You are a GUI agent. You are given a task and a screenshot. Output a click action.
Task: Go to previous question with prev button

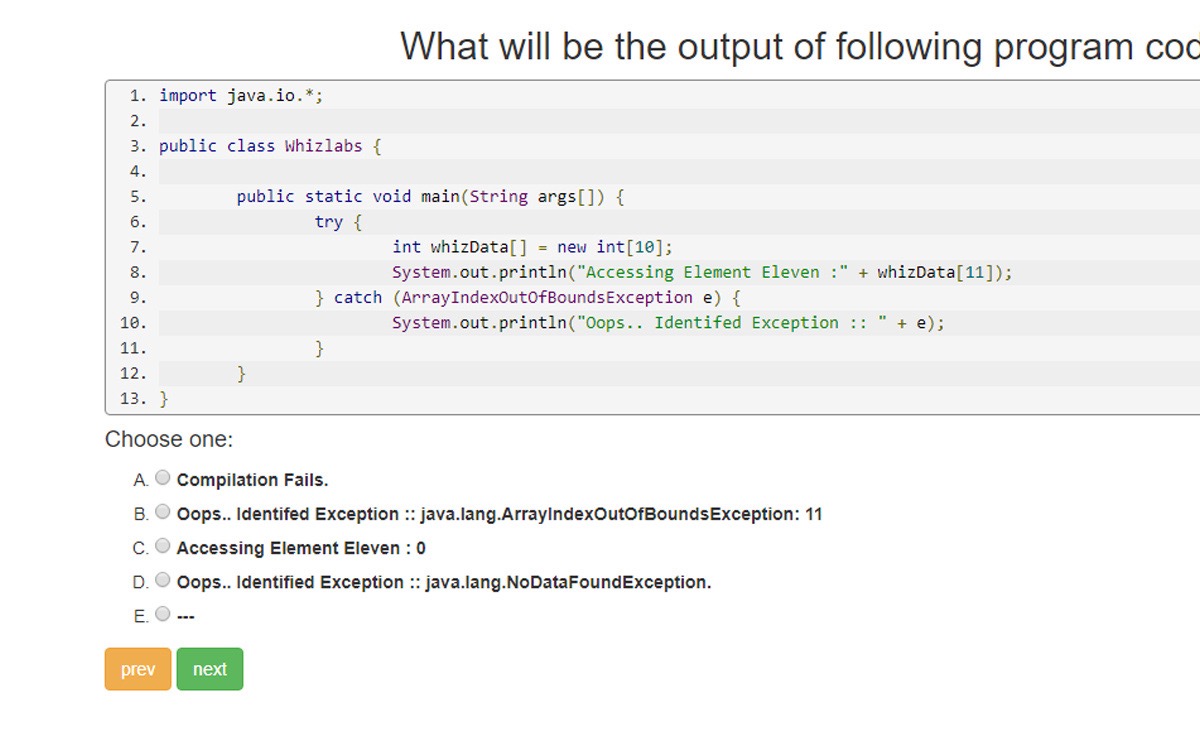click(138, 669)
